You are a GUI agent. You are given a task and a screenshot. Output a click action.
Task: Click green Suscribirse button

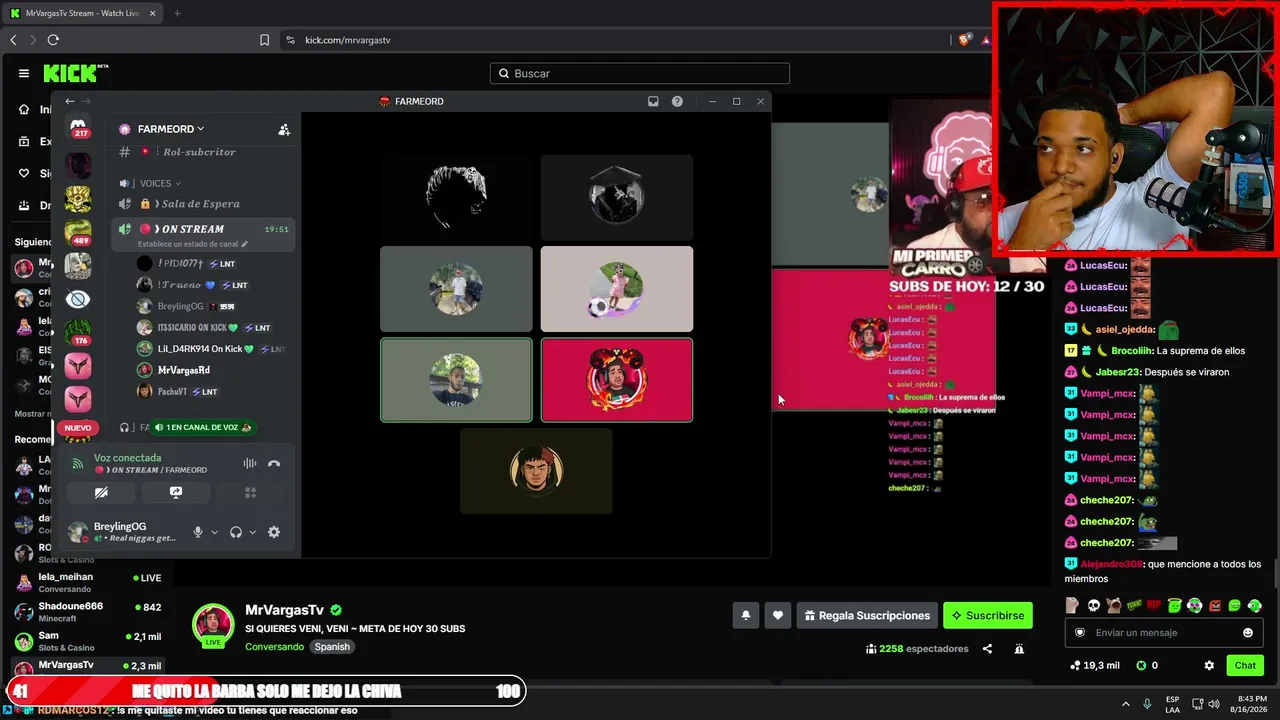point(988,616)
